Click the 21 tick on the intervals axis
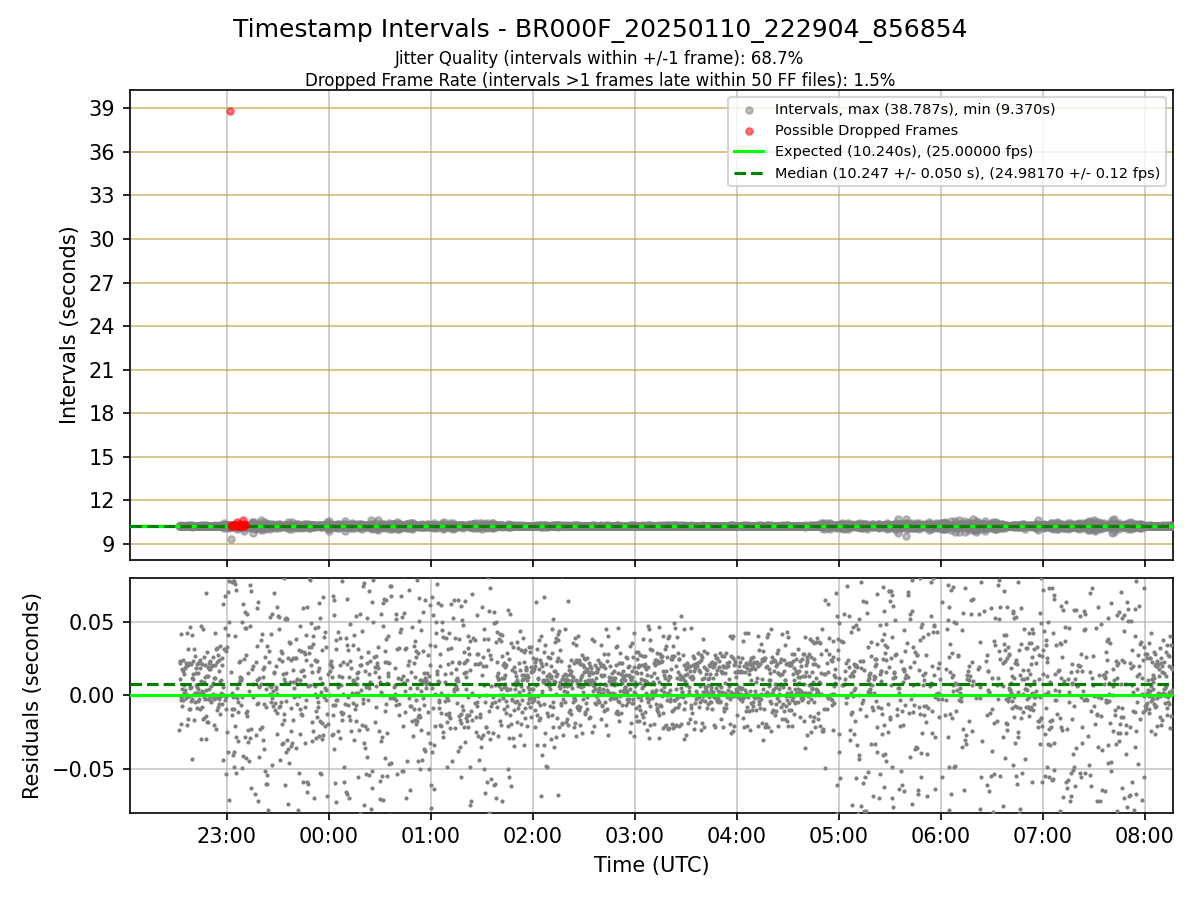The width and height of the screenshot is (1200, 900). 103,370
